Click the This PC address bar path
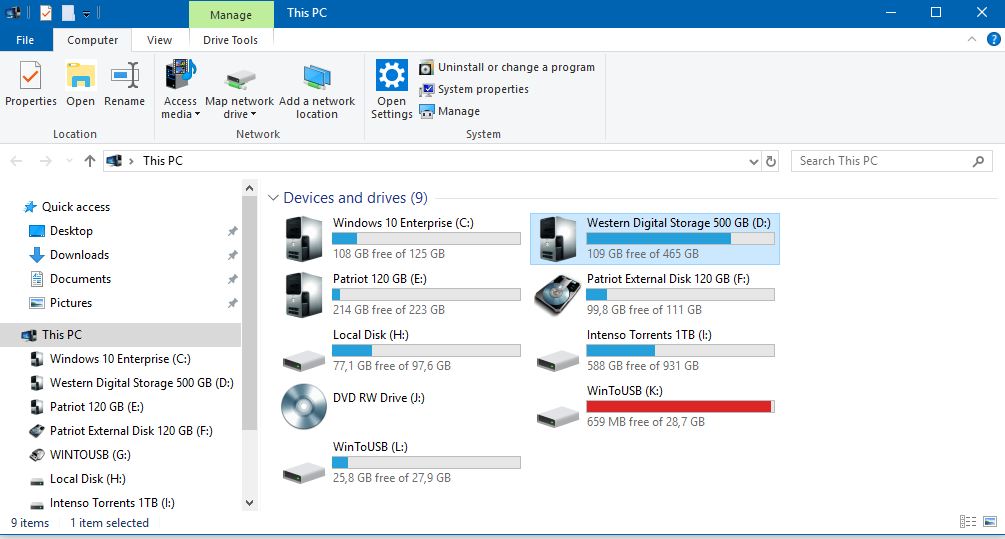The height and width of the screenshot is (539, 1005). click(163, 161)
